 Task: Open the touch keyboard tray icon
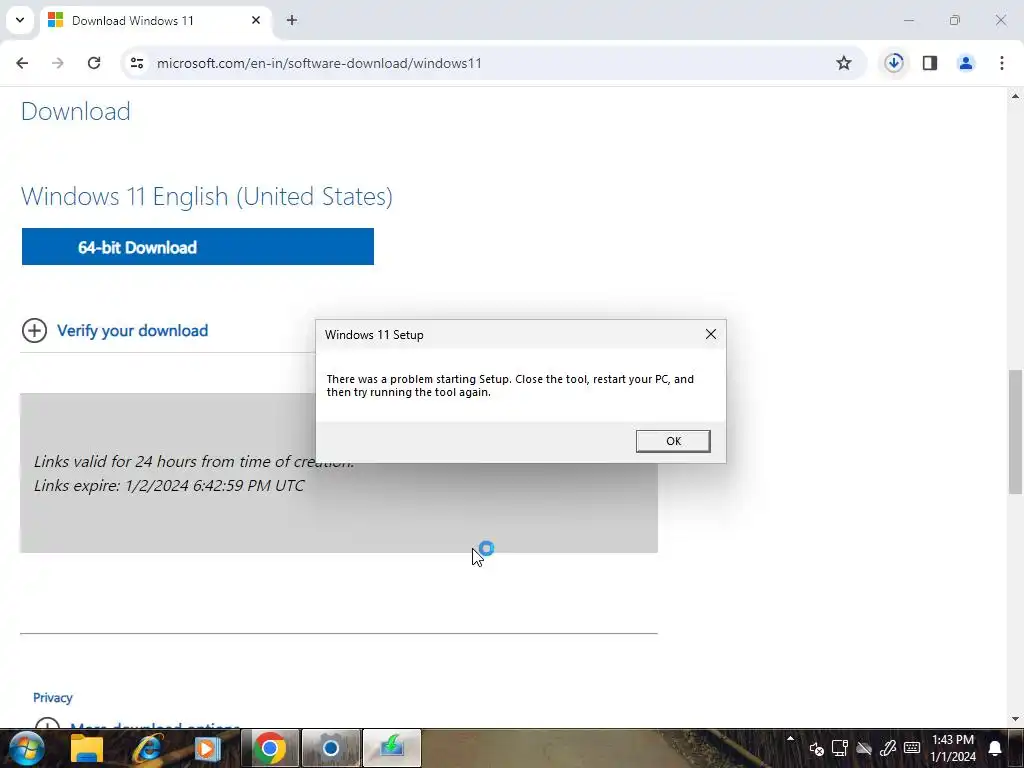tap(912, 748)
